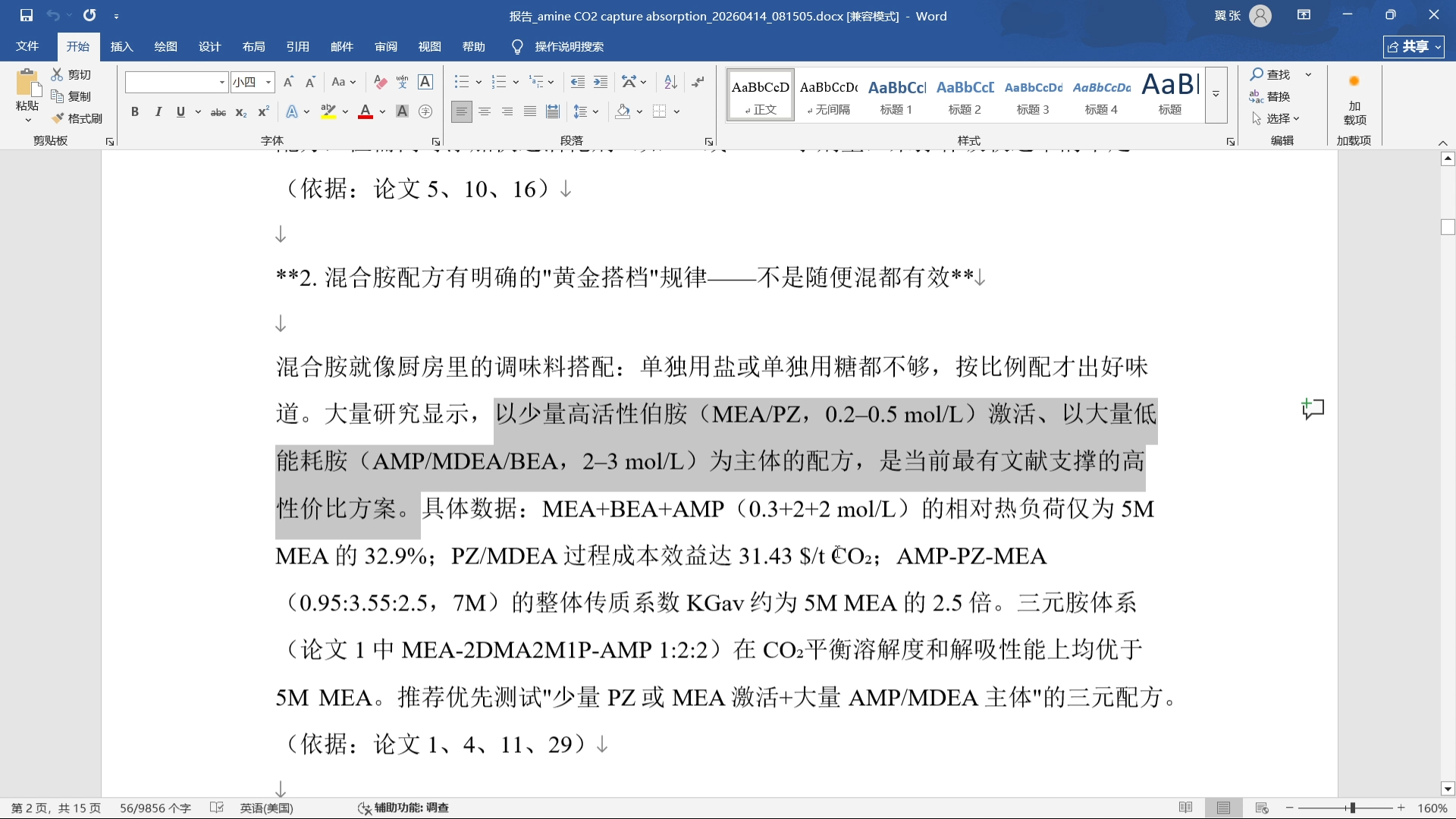This screenshot has height=819, width=1456.
Task: Click the 共享 share button
Action: tap(1414, 46)
